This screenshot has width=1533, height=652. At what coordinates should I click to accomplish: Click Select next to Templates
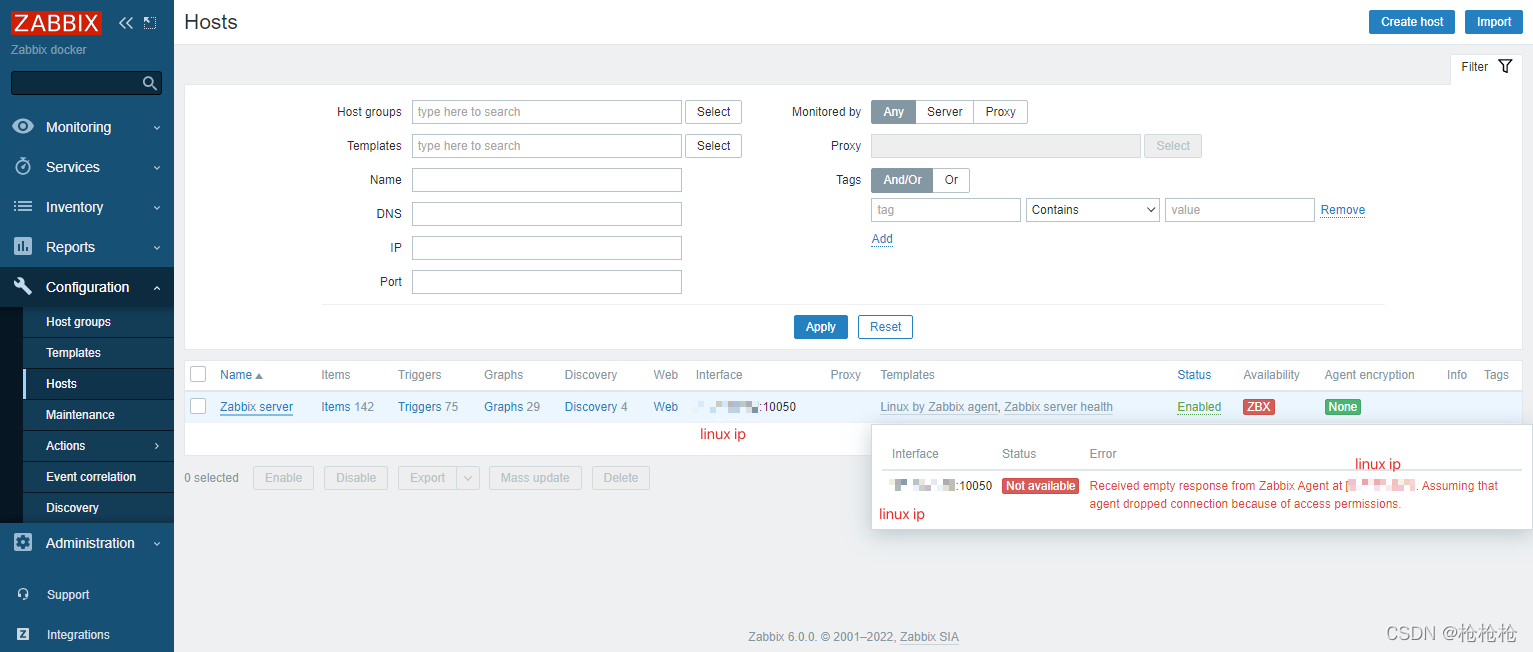(714, 146)
